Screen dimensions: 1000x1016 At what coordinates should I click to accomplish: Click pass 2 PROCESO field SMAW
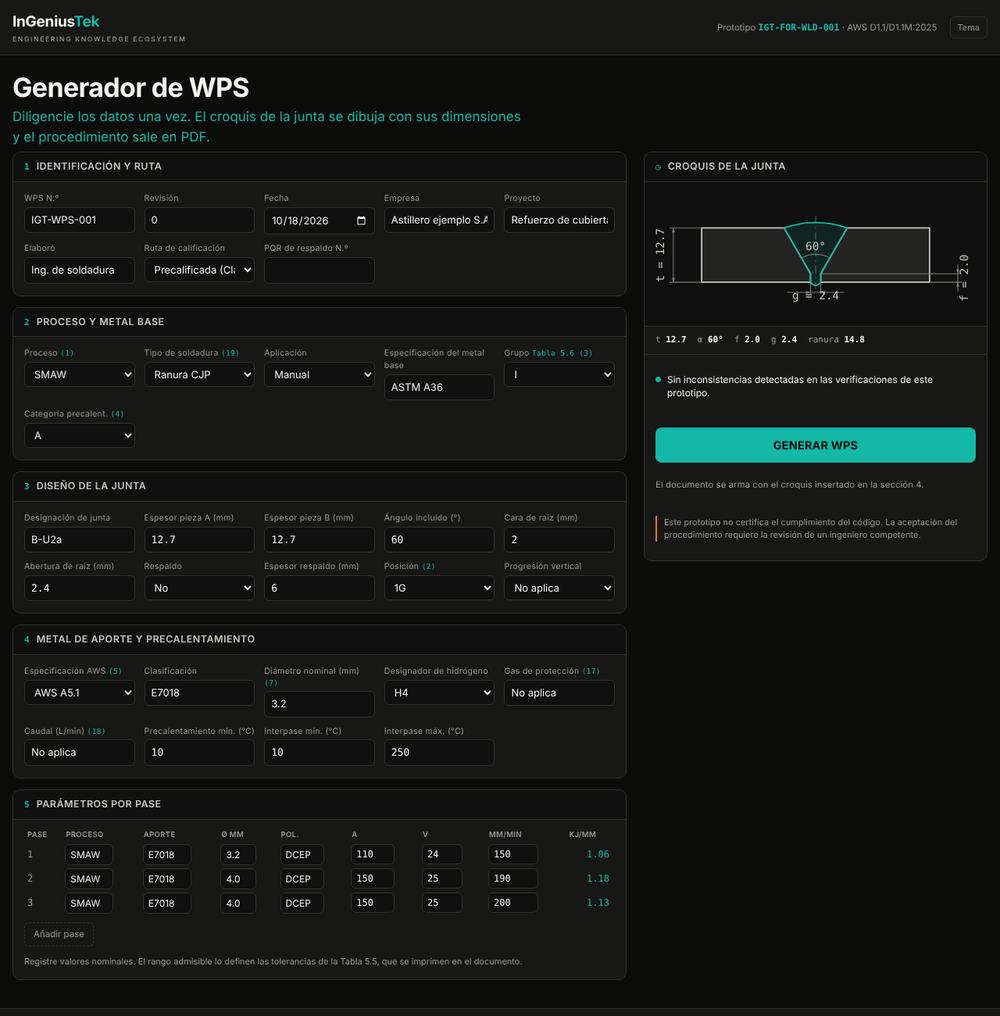pyautogui.click(x=89, y=879)
